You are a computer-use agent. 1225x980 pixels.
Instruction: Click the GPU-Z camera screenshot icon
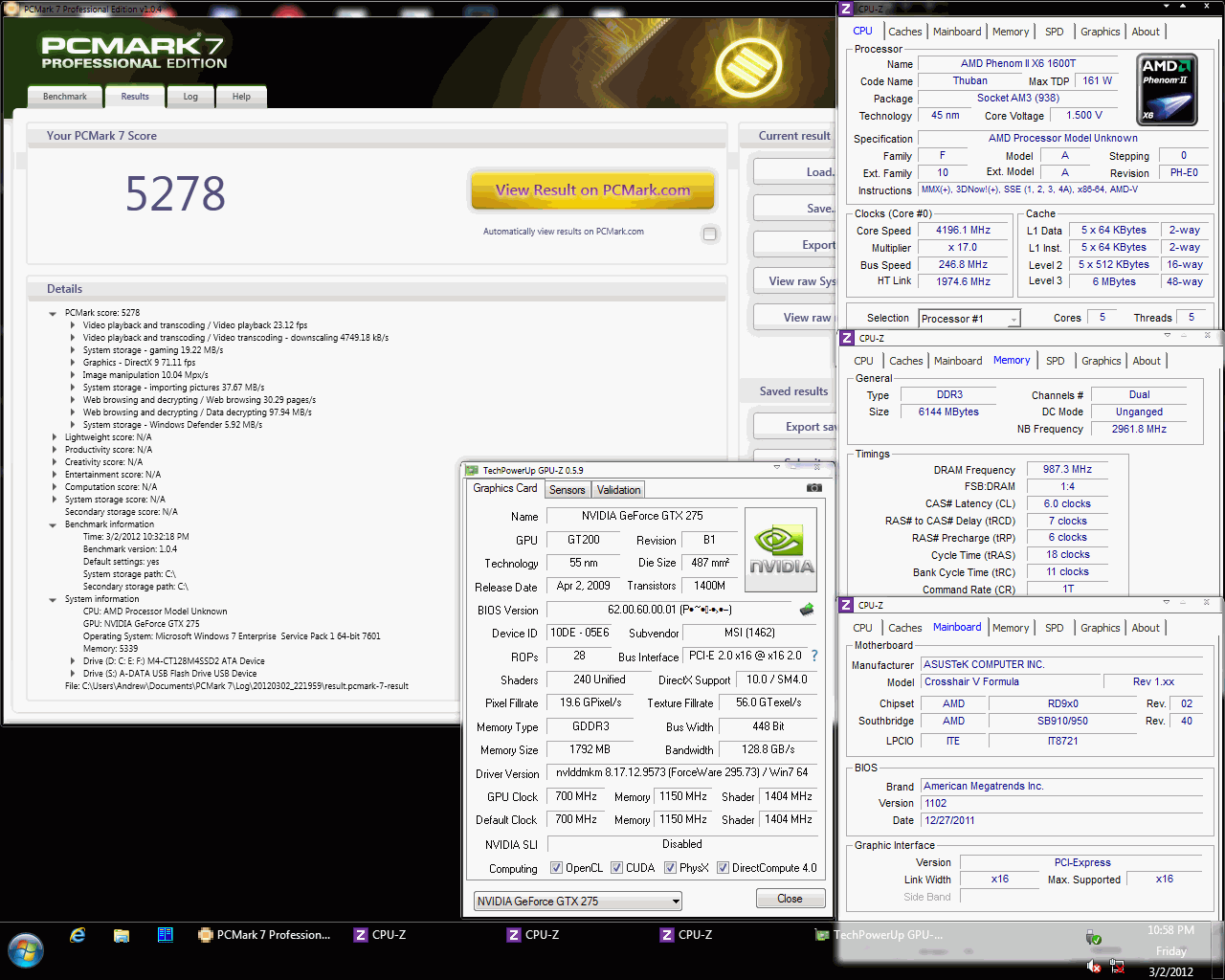coord(813,488)
